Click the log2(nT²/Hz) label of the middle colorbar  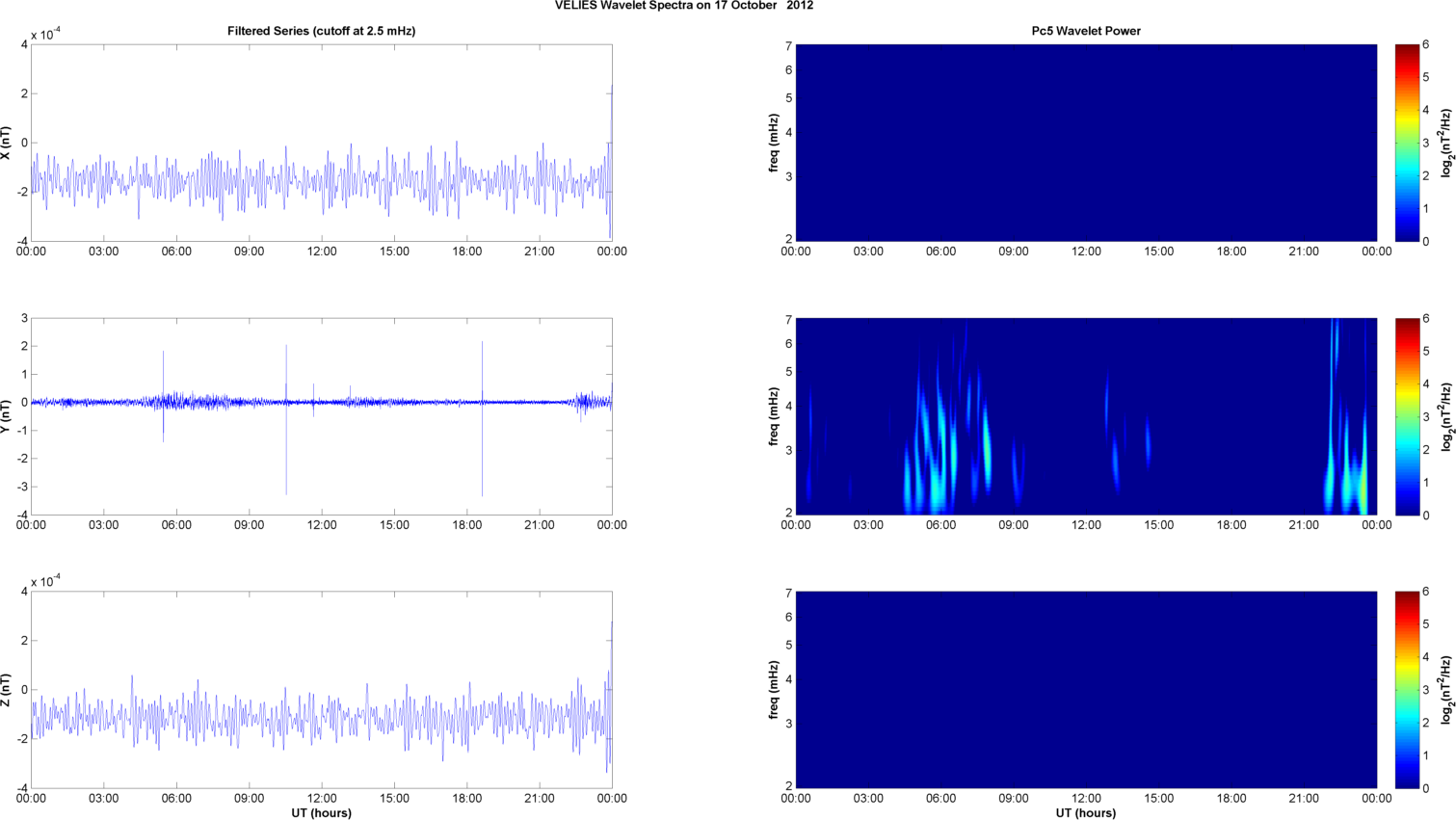[1446, 416]
